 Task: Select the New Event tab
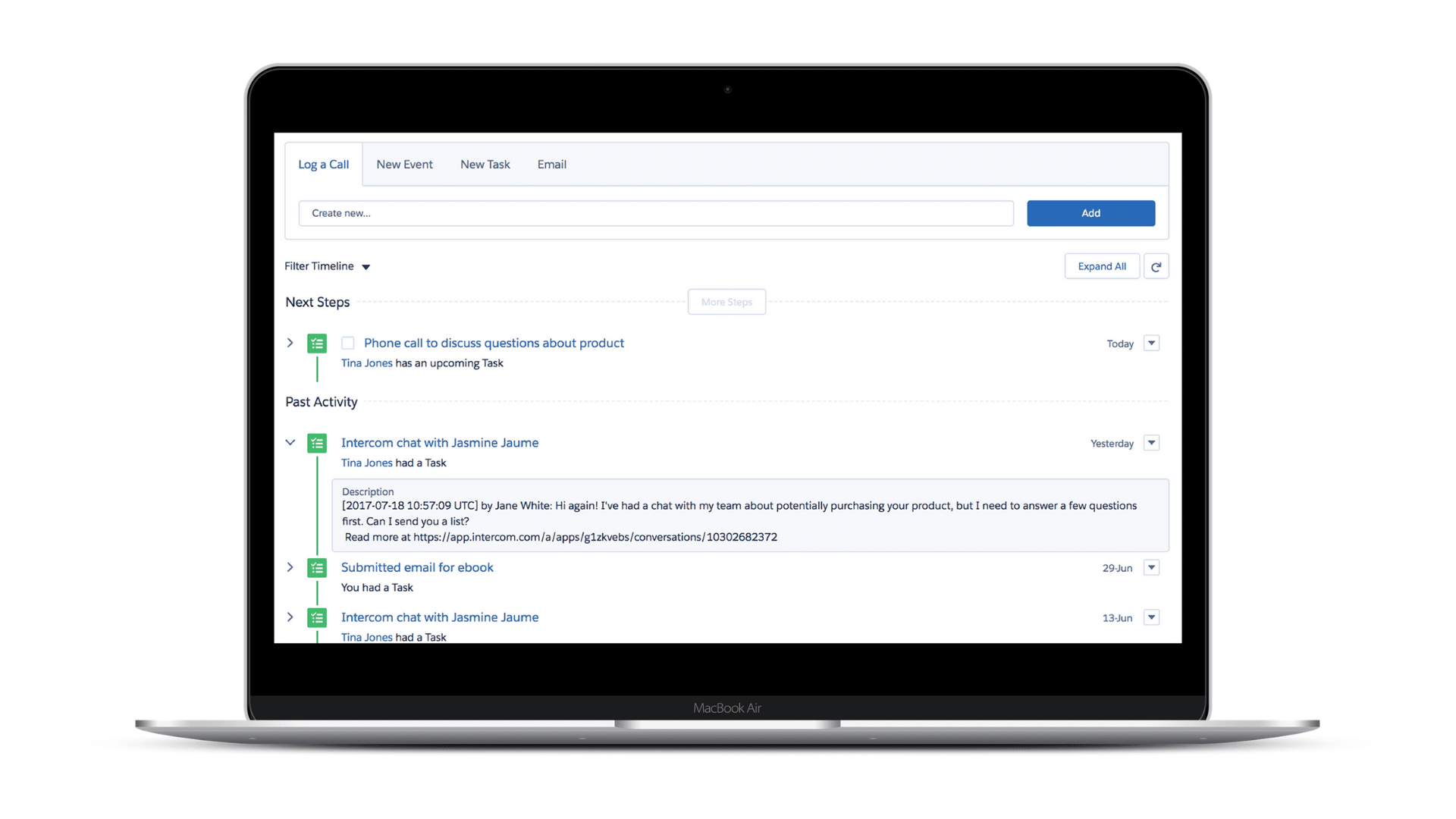click(x=404, y=164)
